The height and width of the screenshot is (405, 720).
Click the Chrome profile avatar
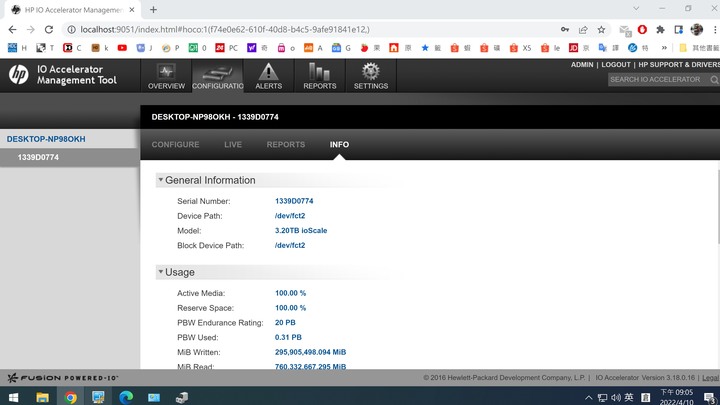tap(697, 29)
